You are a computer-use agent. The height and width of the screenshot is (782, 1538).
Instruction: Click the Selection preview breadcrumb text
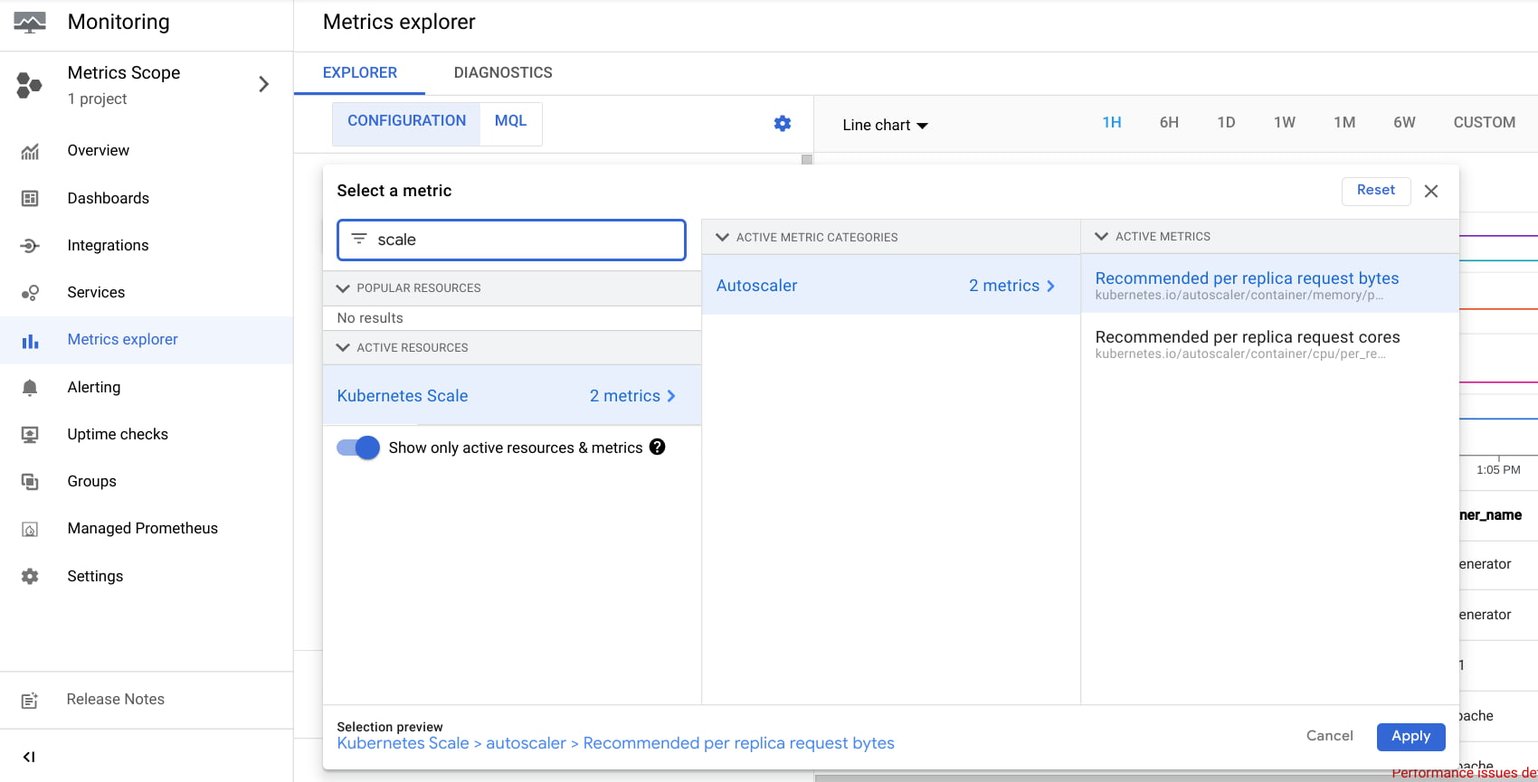click(616, 744)
